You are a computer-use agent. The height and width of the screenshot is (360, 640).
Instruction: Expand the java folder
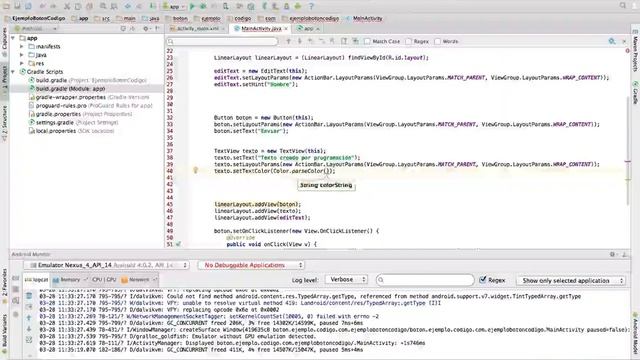pos(22,55)
